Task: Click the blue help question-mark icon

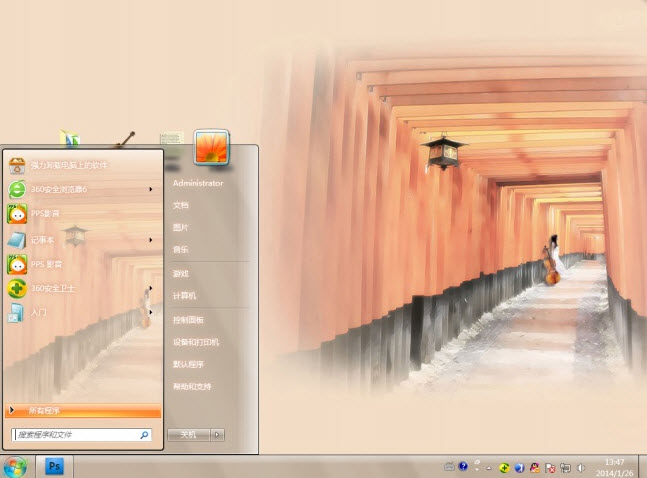Action: point(463,466)
